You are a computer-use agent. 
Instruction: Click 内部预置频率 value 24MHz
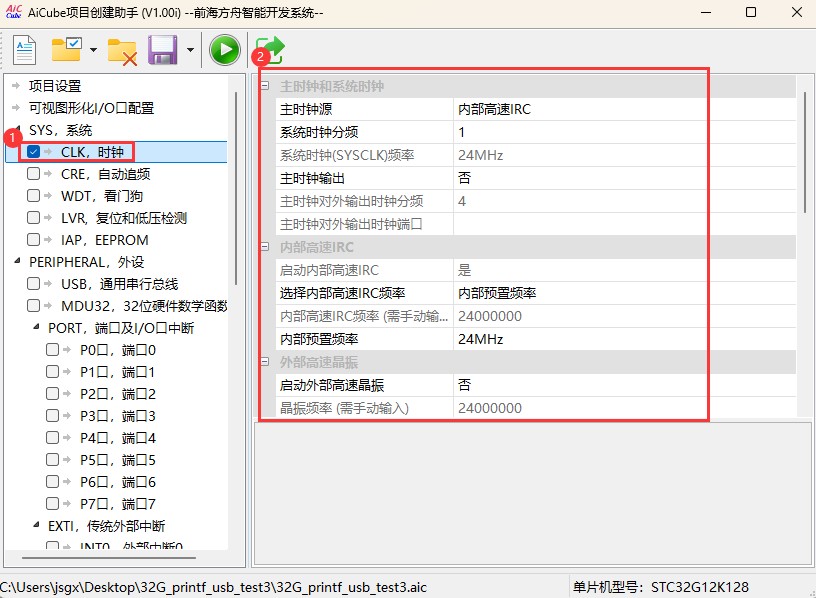624,339
